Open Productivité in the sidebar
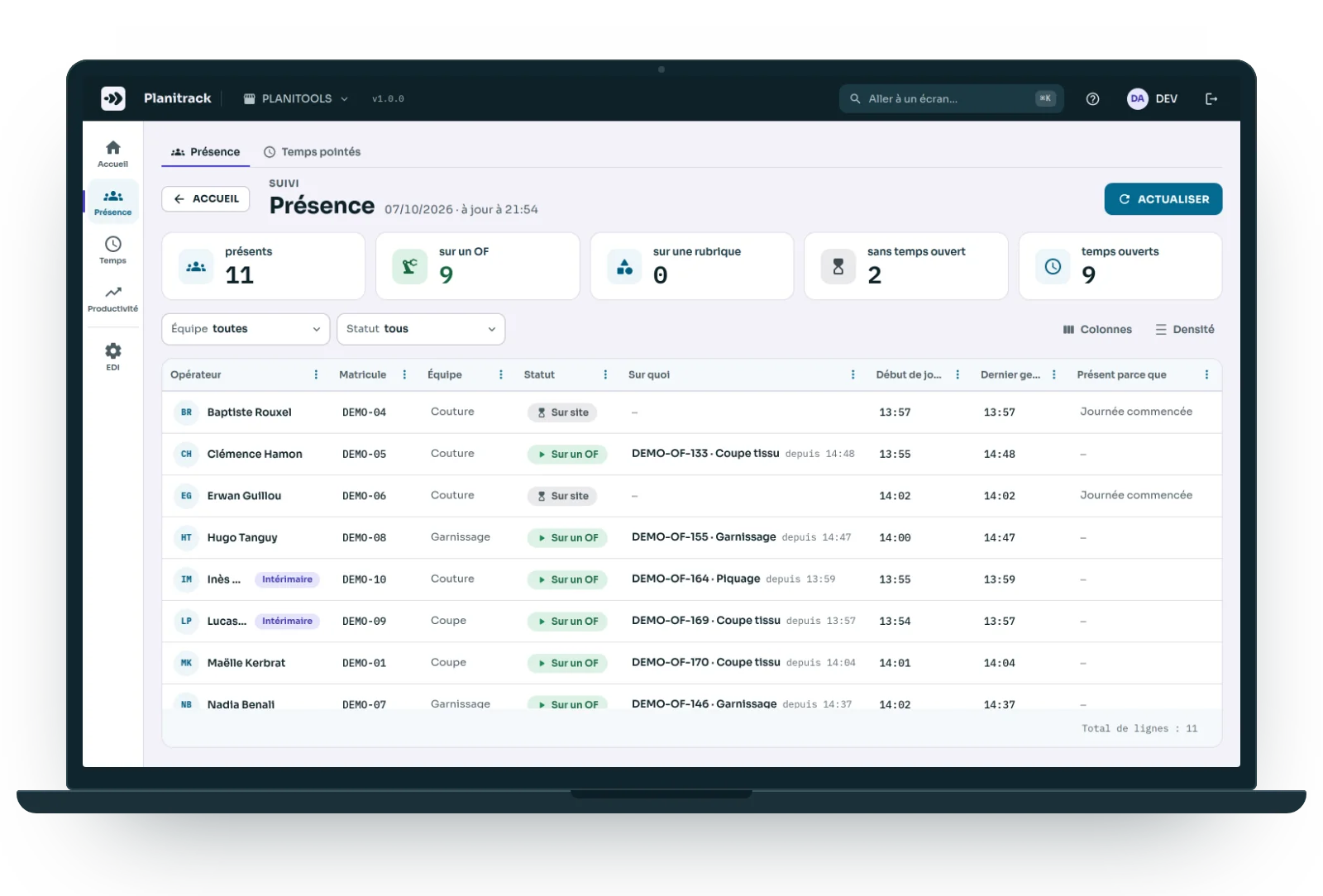 (113, 298)
